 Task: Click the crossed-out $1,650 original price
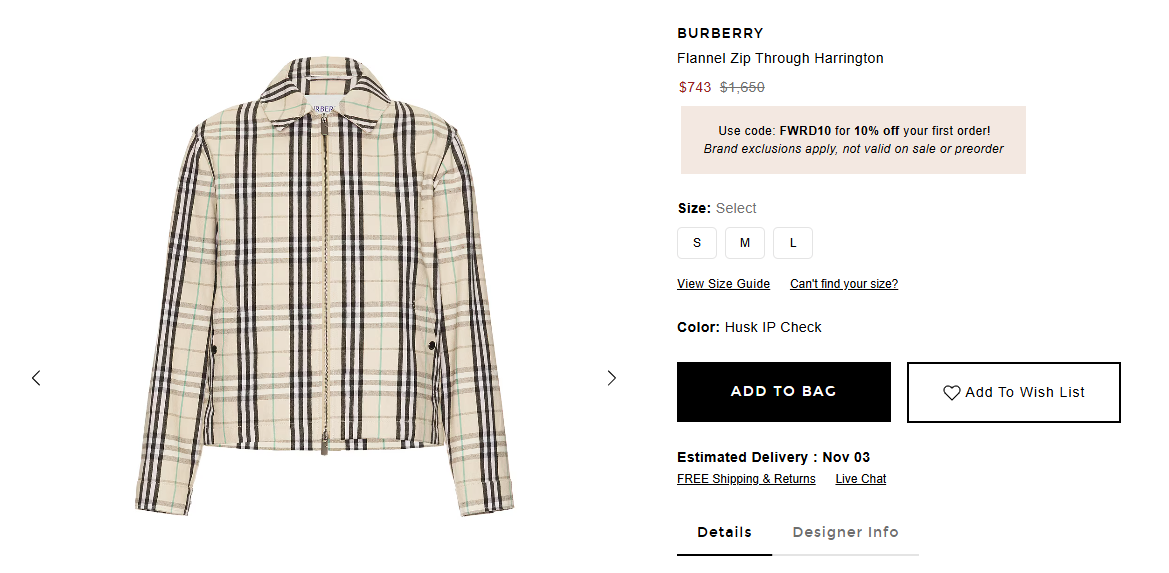(x=742, y=87)
